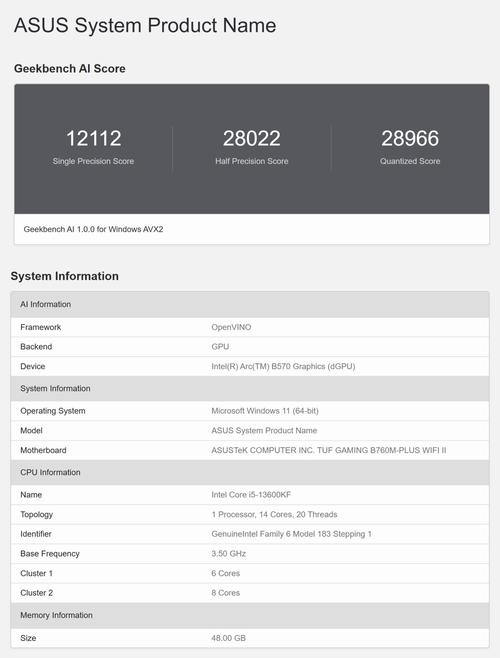The width and height of the screenshot is (500, 658).
Task: Select 'Intel(R) Arc(TM) B570 Graphics (dGPU)' value
Action: click(x=283, y=366)
